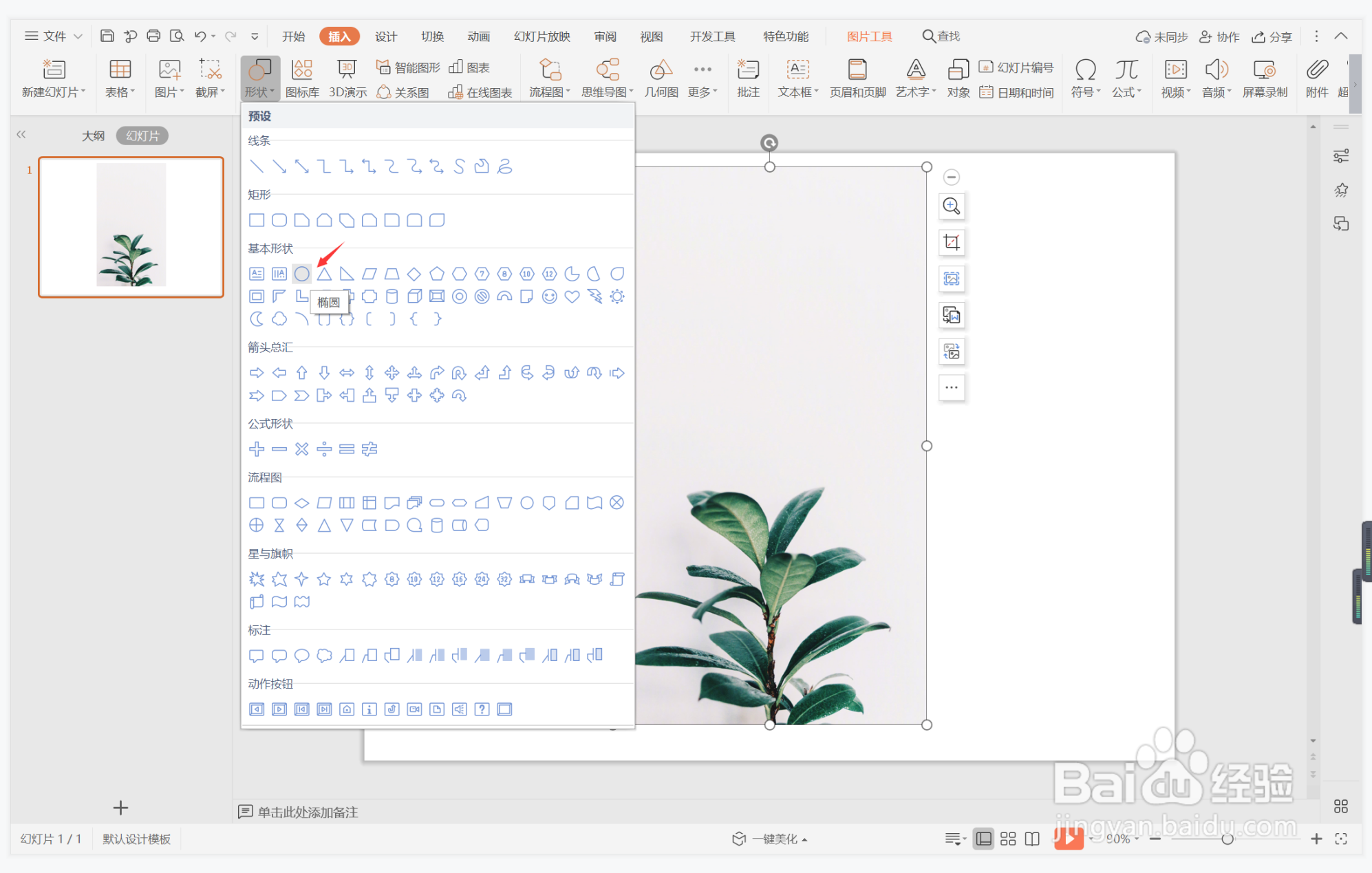The height and width of the screenshot is (873, 1372).
Task: Open 页眉和页脚 header footer
Action: (x=857, y=78)
